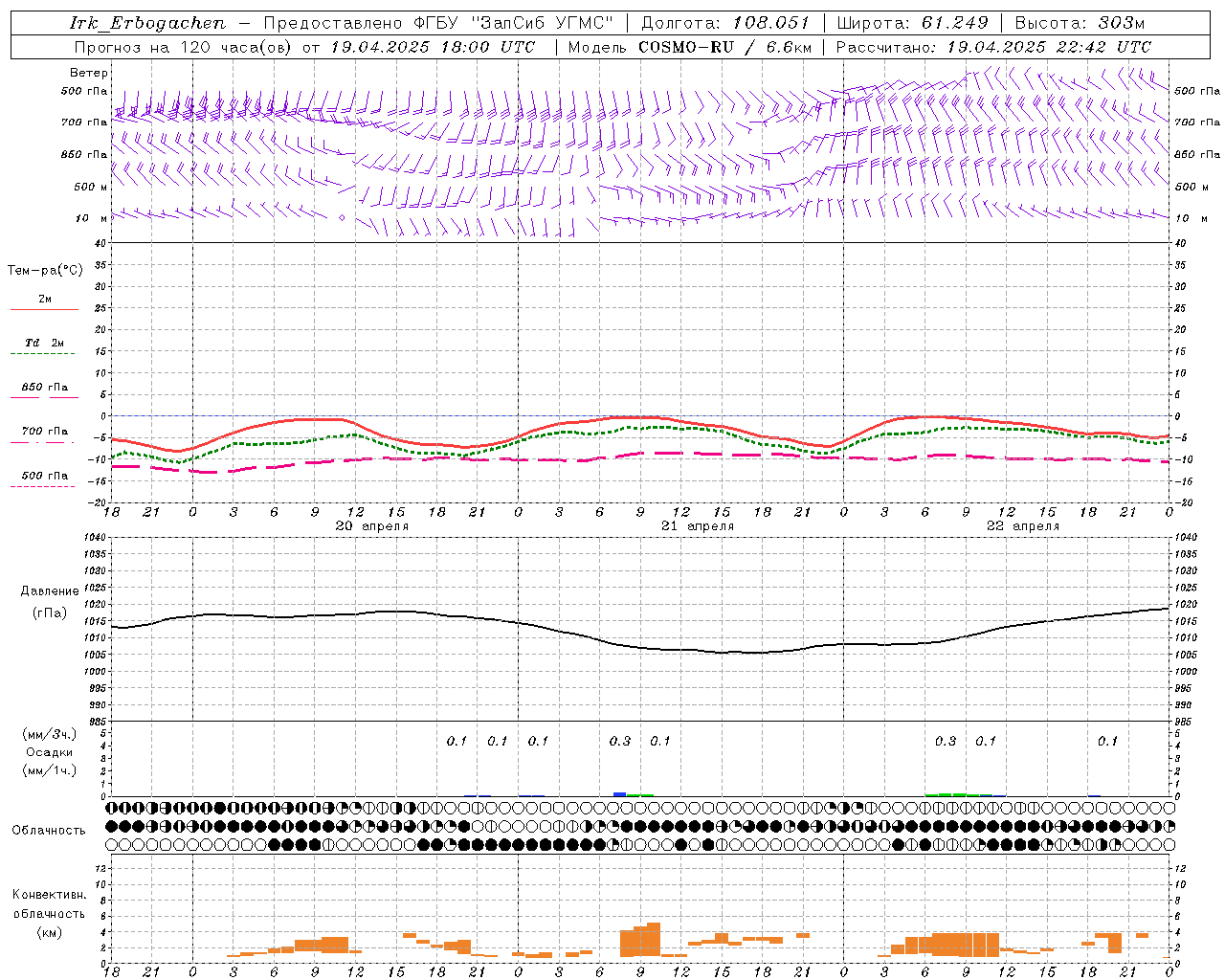Click the 2м legend label in the temperature panel

45,299
